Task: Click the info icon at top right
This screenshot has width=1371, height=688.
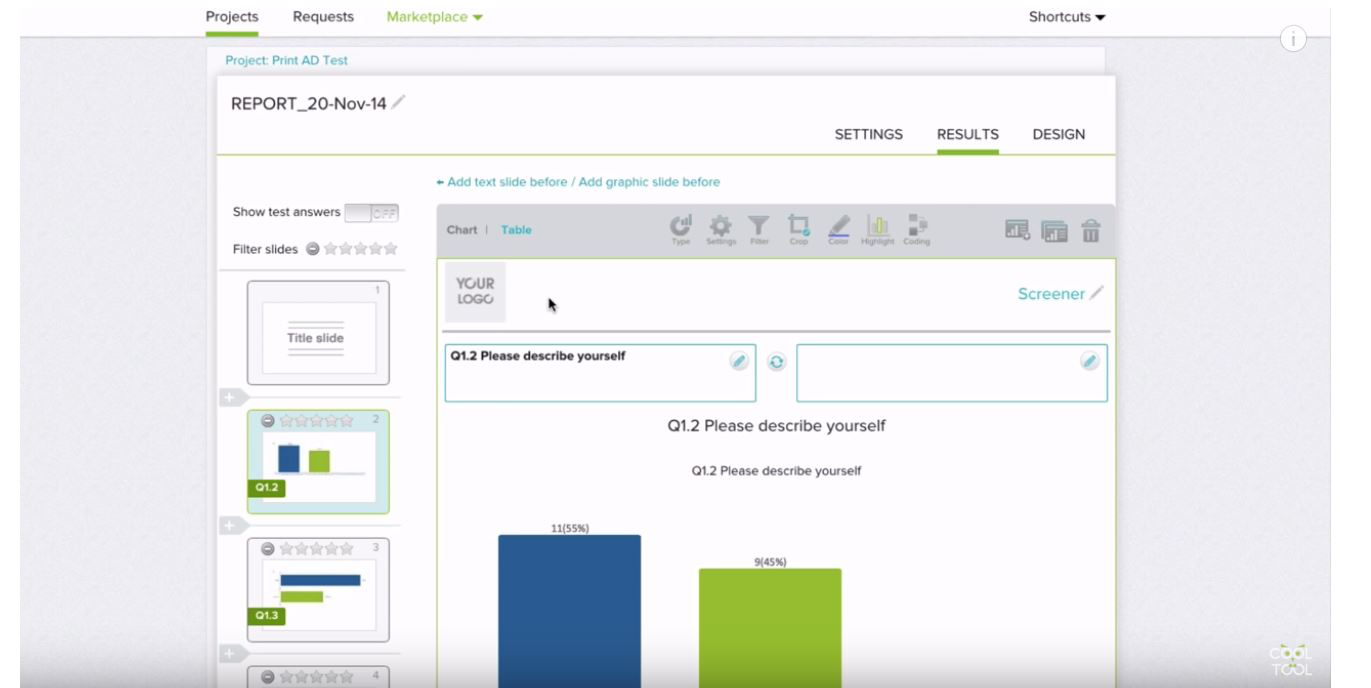Action: coord(1293,39)
